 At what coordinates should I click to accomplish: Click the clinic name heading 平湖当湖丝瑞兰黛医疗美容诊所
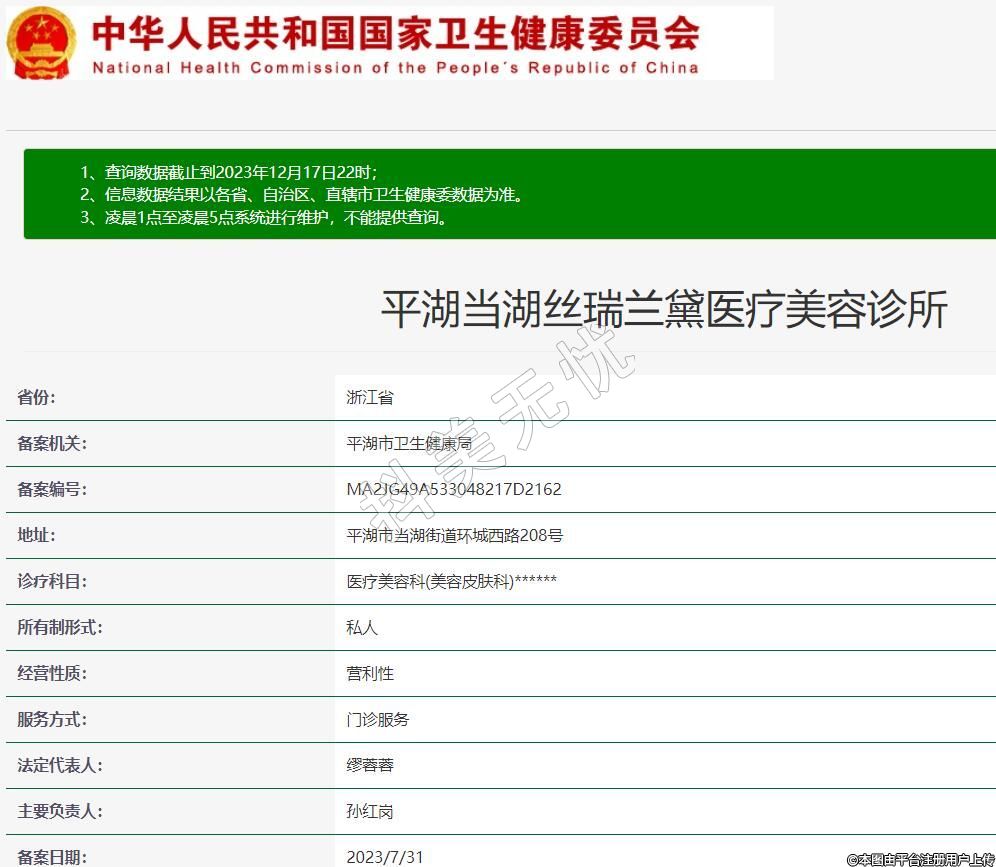pyautogui.click(x=663, y=310)
